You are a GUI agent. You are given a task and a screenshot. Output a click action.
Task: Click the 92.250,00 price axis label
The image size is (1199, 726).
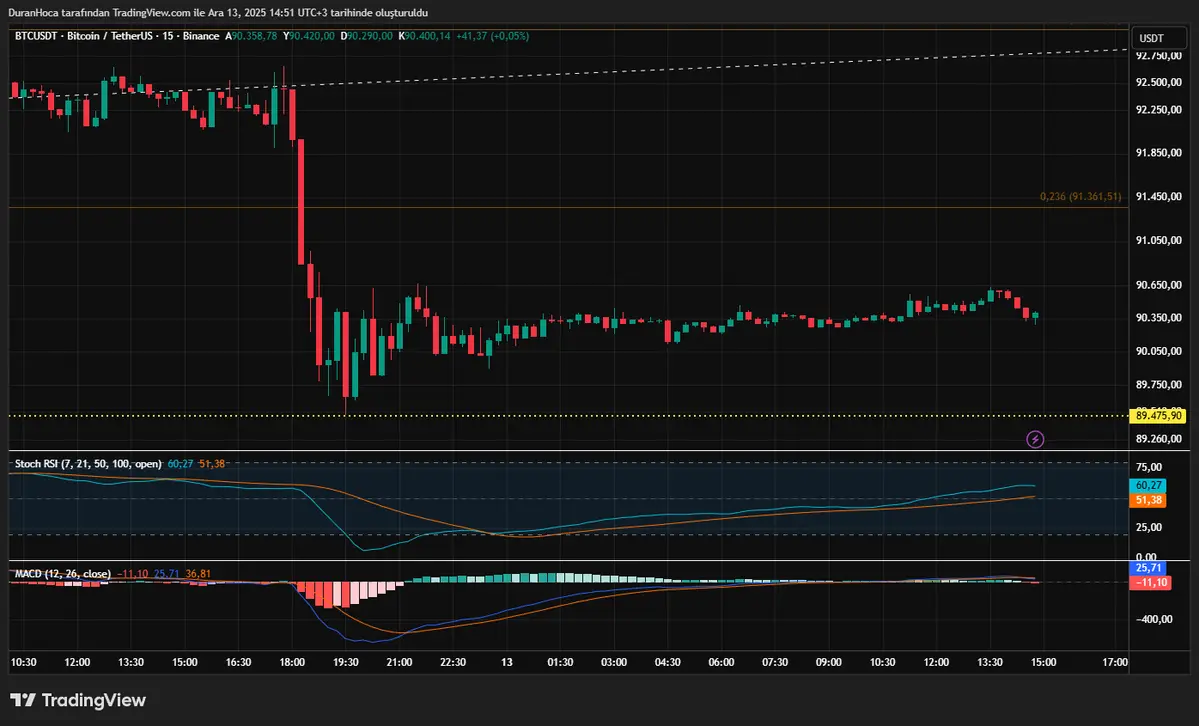point(1158,109)
